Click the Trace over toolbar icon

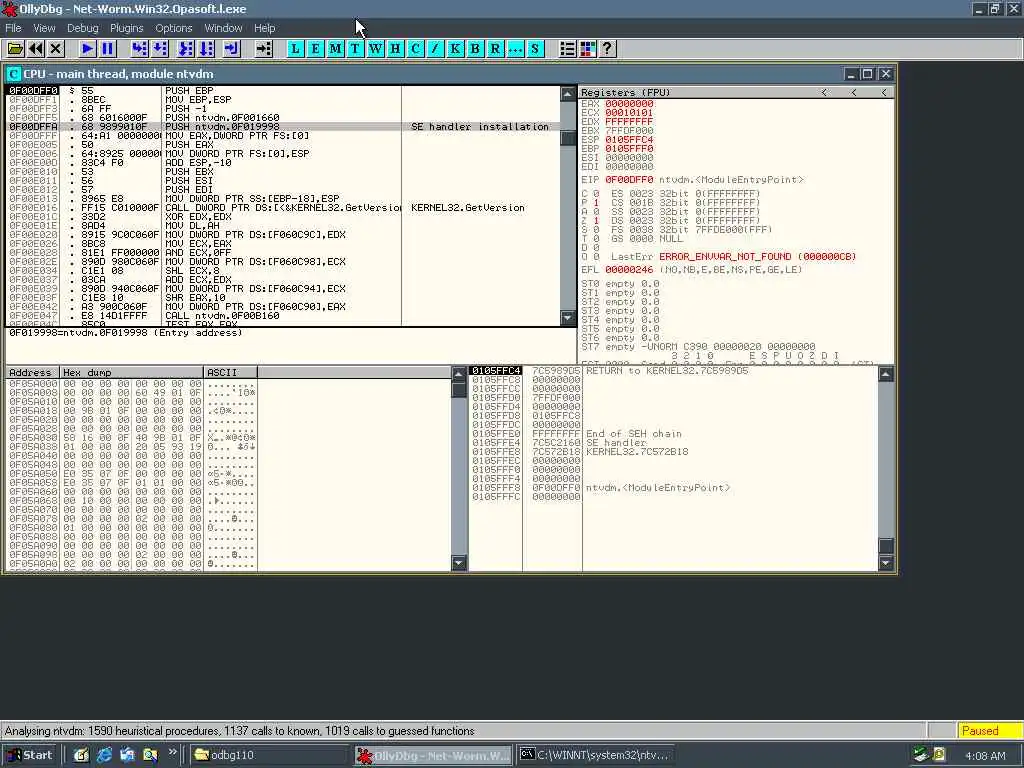coord(207,48)
